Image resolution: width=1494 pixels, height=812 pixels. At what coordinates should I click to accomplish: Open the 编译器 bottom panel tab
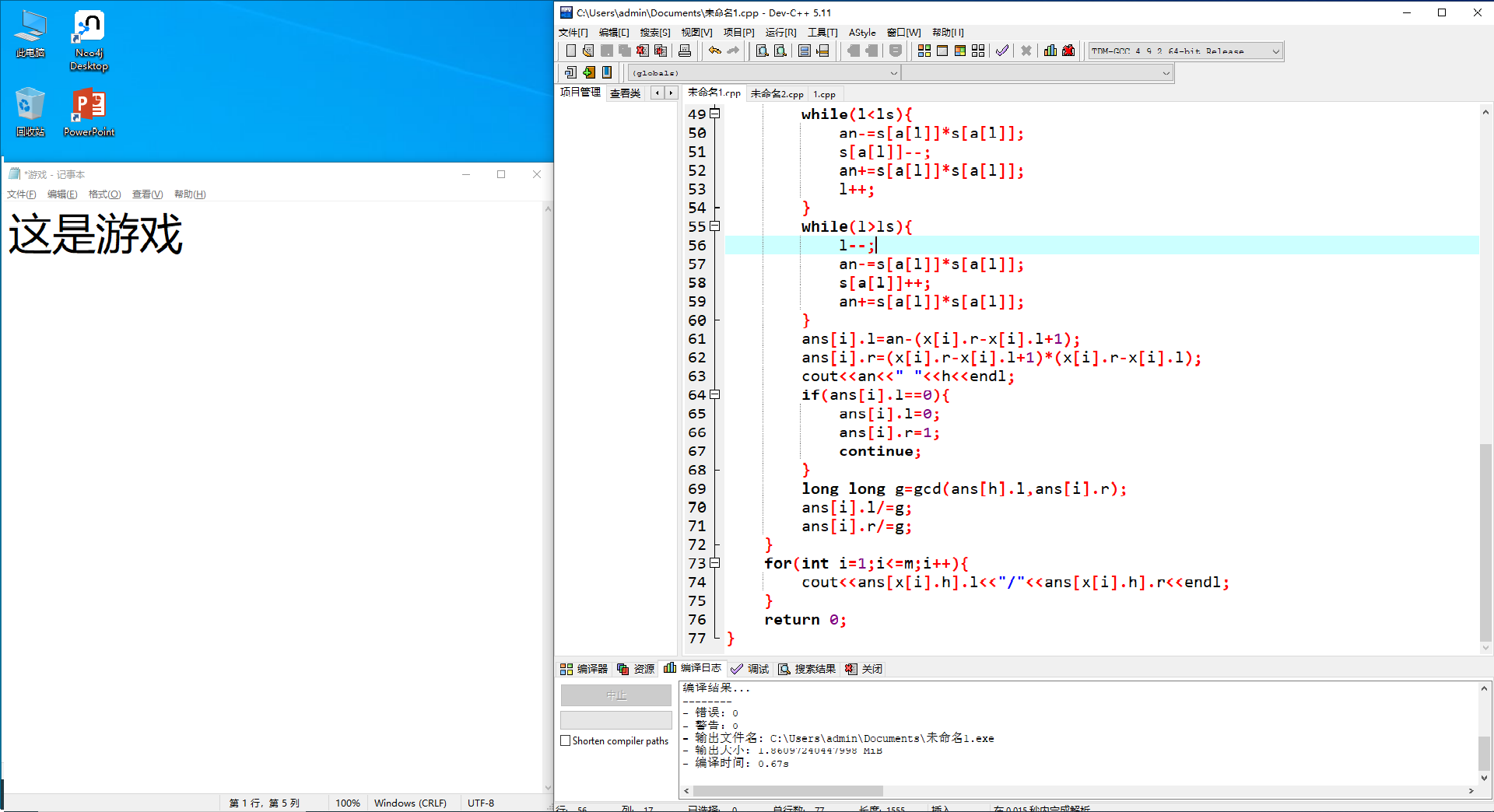(x=584, y=669)
